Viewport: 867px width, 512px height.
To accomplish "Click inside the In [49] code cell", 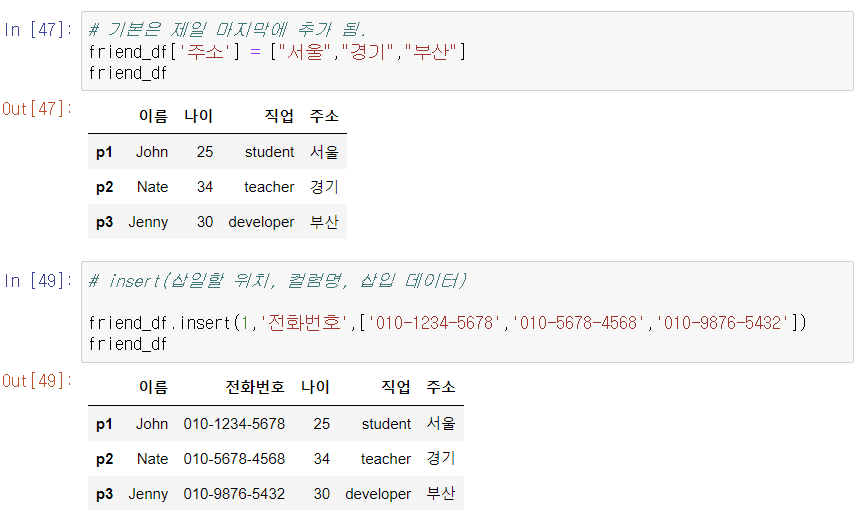I will [x=467, y=312].
